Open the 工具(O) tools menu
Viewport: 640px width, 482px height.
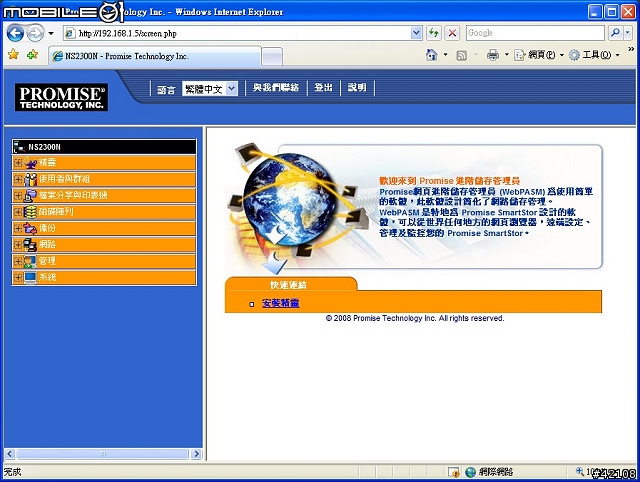(594, 55)
